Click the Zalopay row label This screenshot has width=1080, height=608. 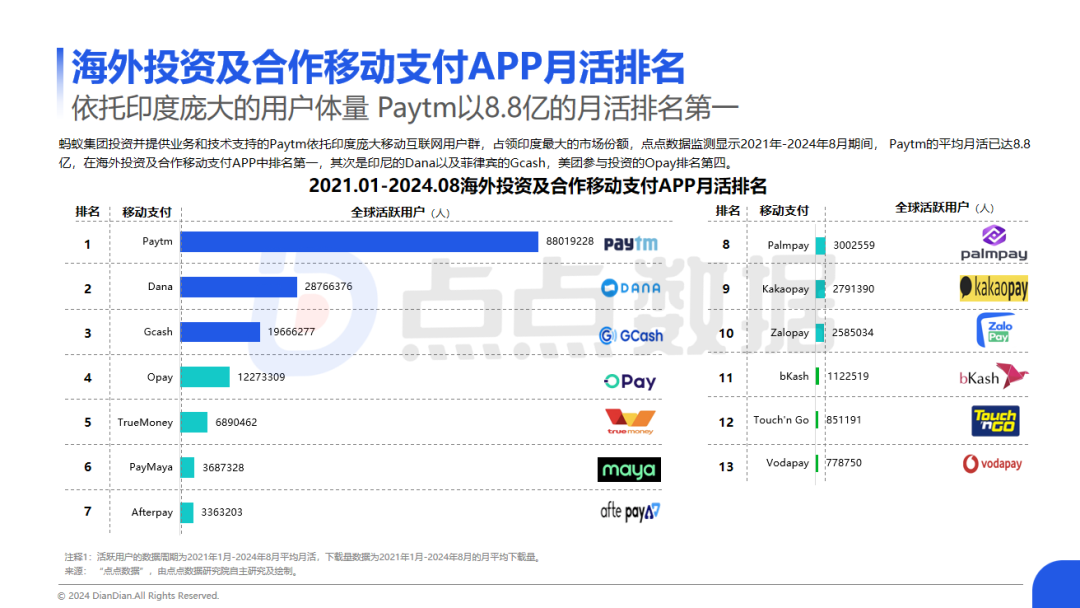click(x=790, y=333)
